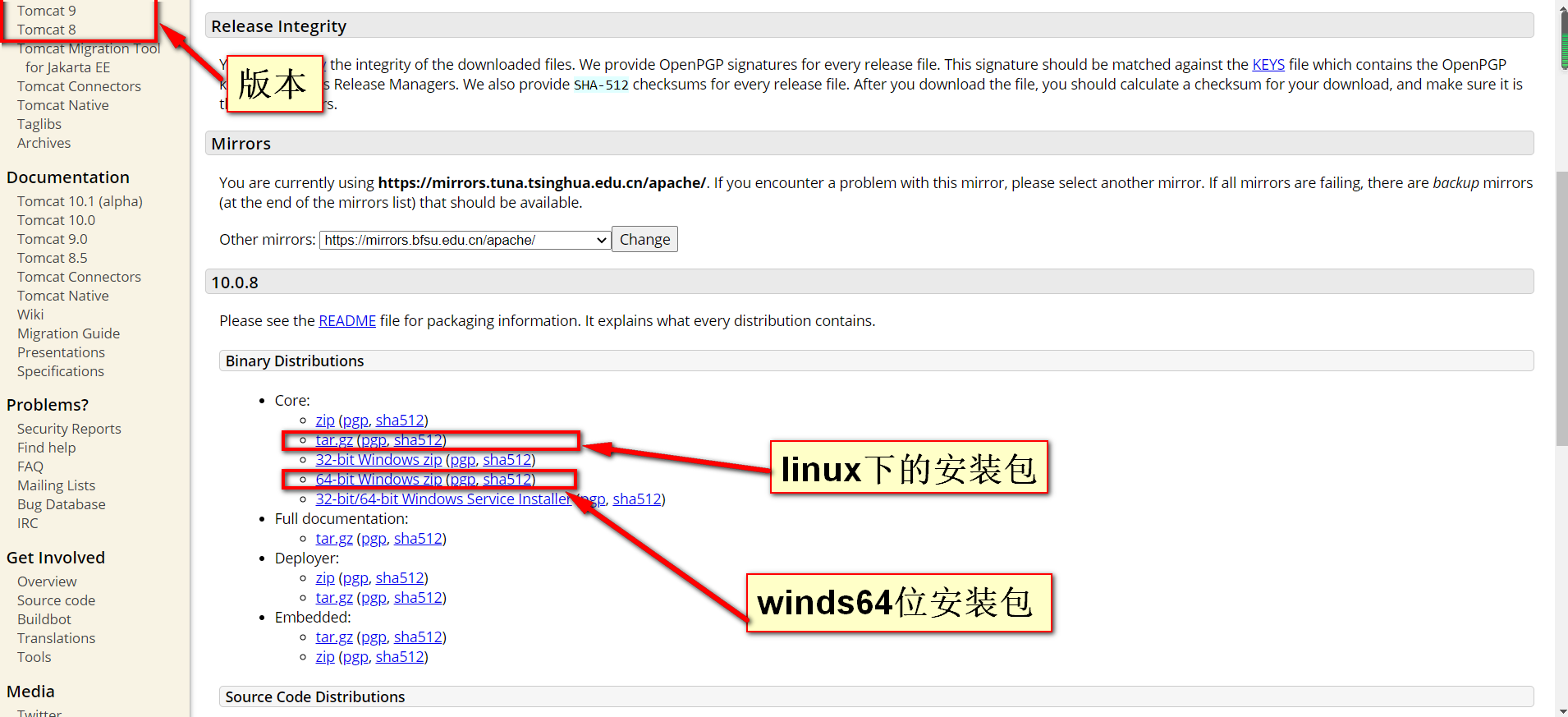Open the Migration Guide link
This screenshot has width=1568, height=717.
pyautogui.click(x=68, y=333)
